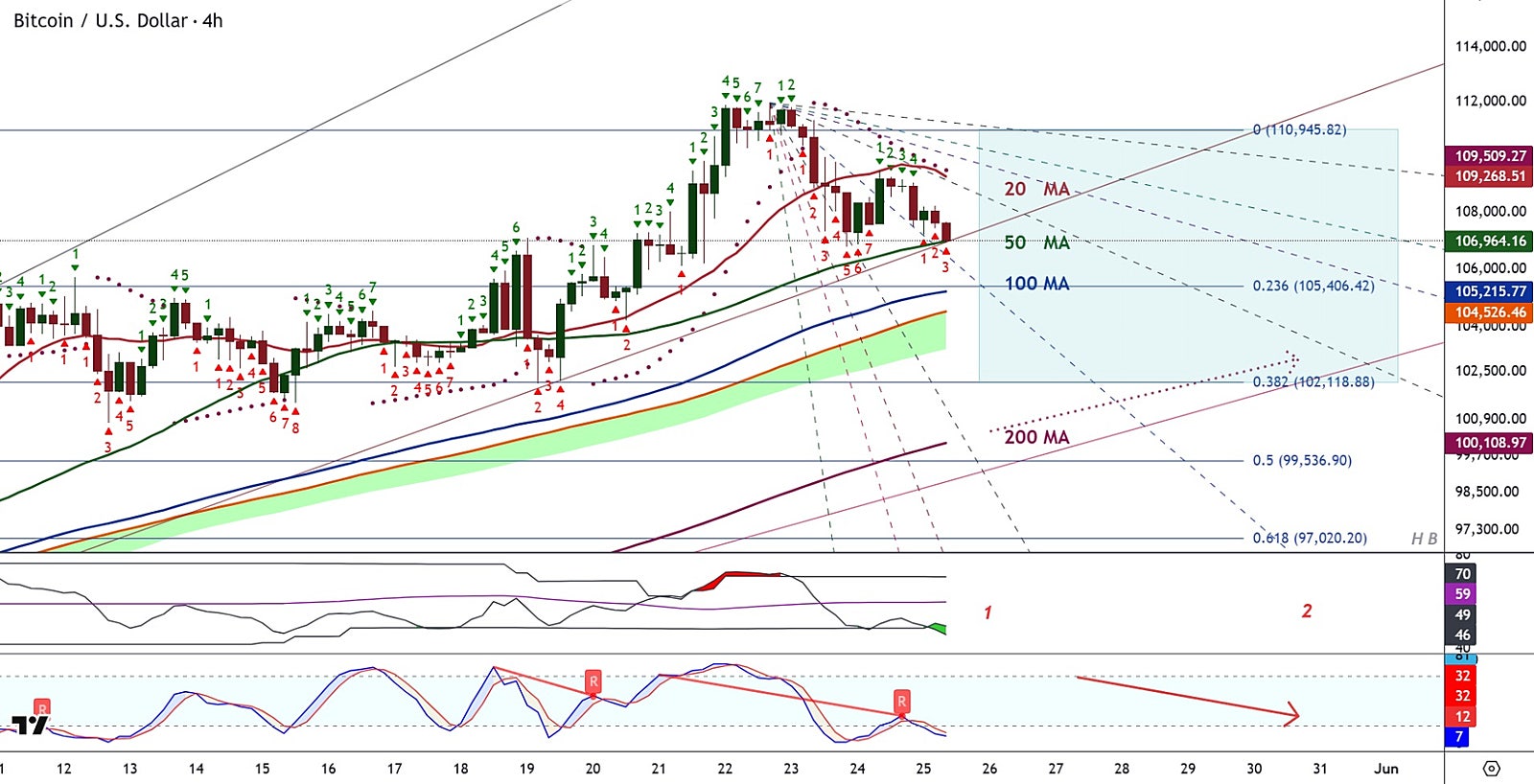The width and height of the screenshot is (1534, 784).
Task: Click the 97,300.00 price scale value
Action: pyautogui.click(x=1487, y=529)
